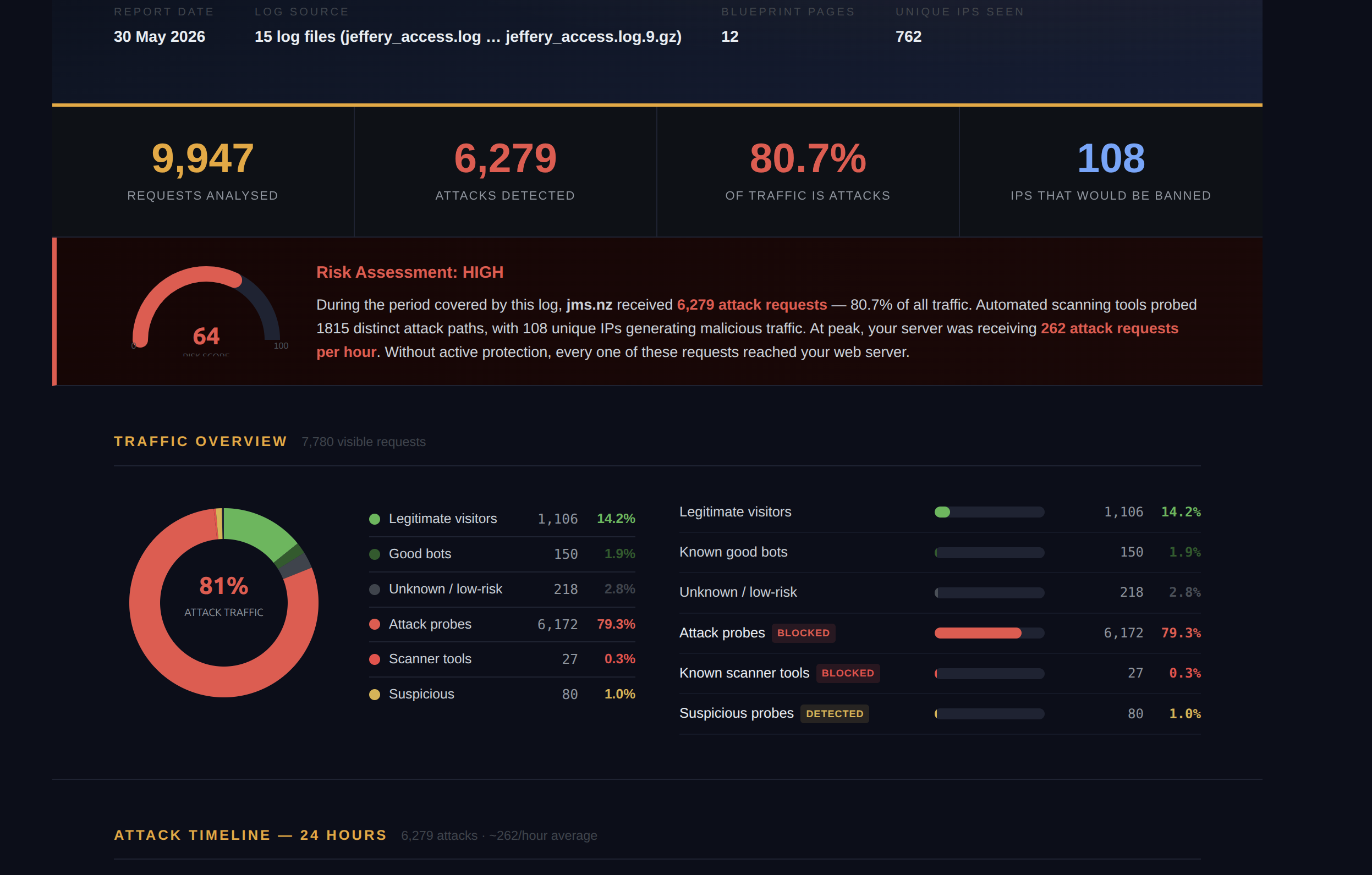The height and width of the screenshot is (875, 1372).
Task: Click the log source file list text
Action: [x=468, y=36]
